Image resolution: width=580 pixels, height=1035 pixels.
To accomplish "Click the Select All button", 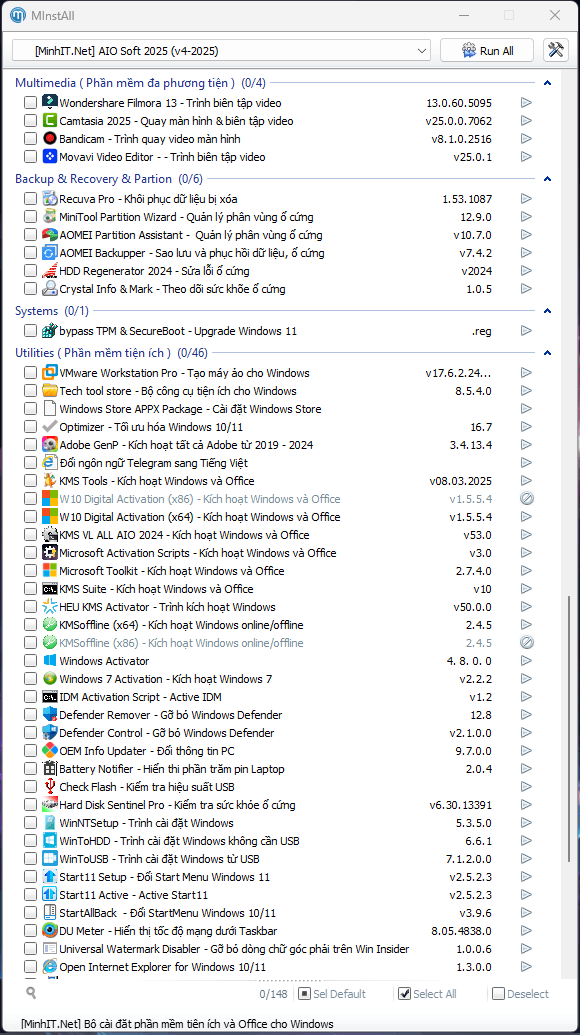I will pyautogui.click(x=428, y=994).
